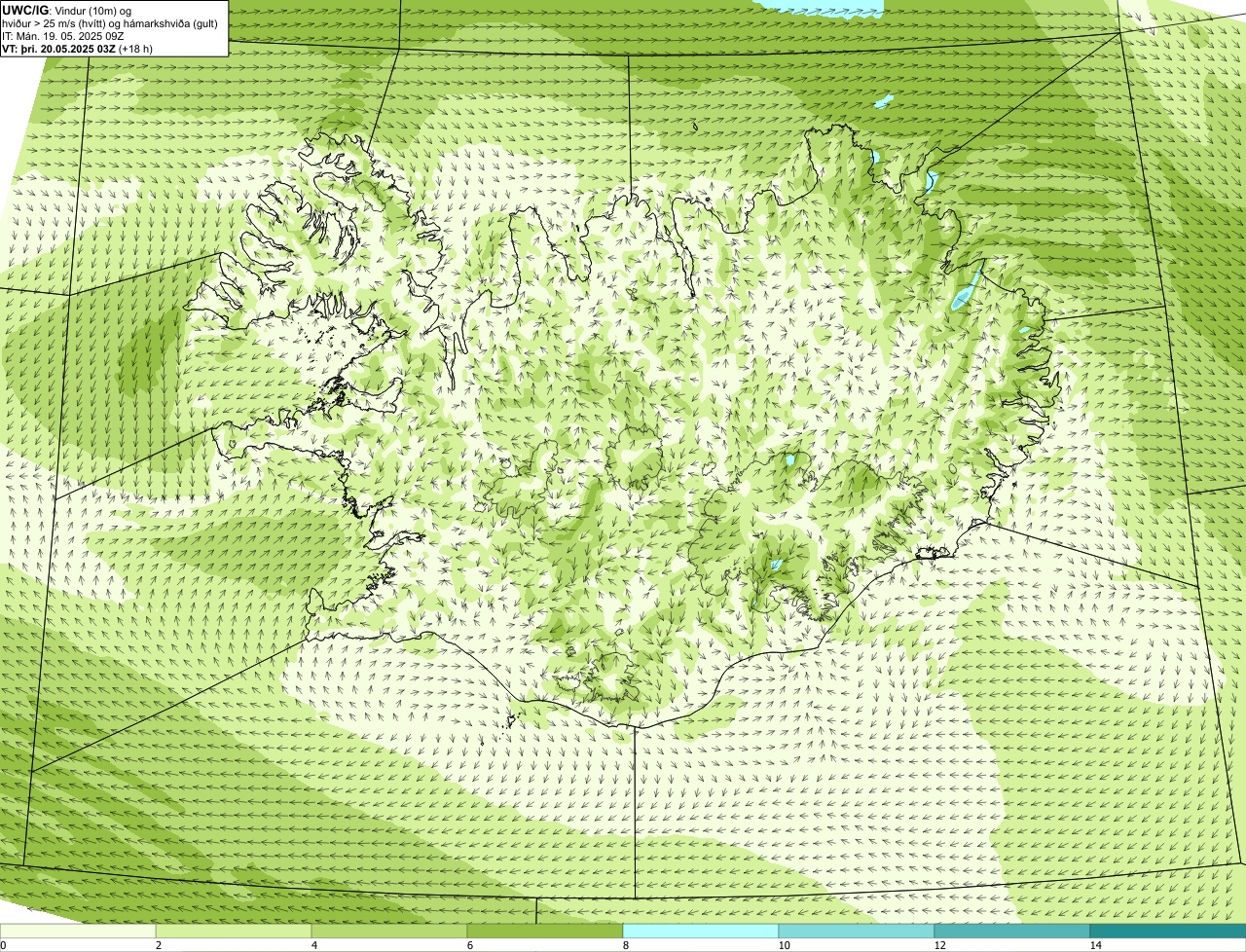Click the "4" color scale label
Image resolution: width=1246 pixels, height=952 pixels.
click(x=314, y=945)
